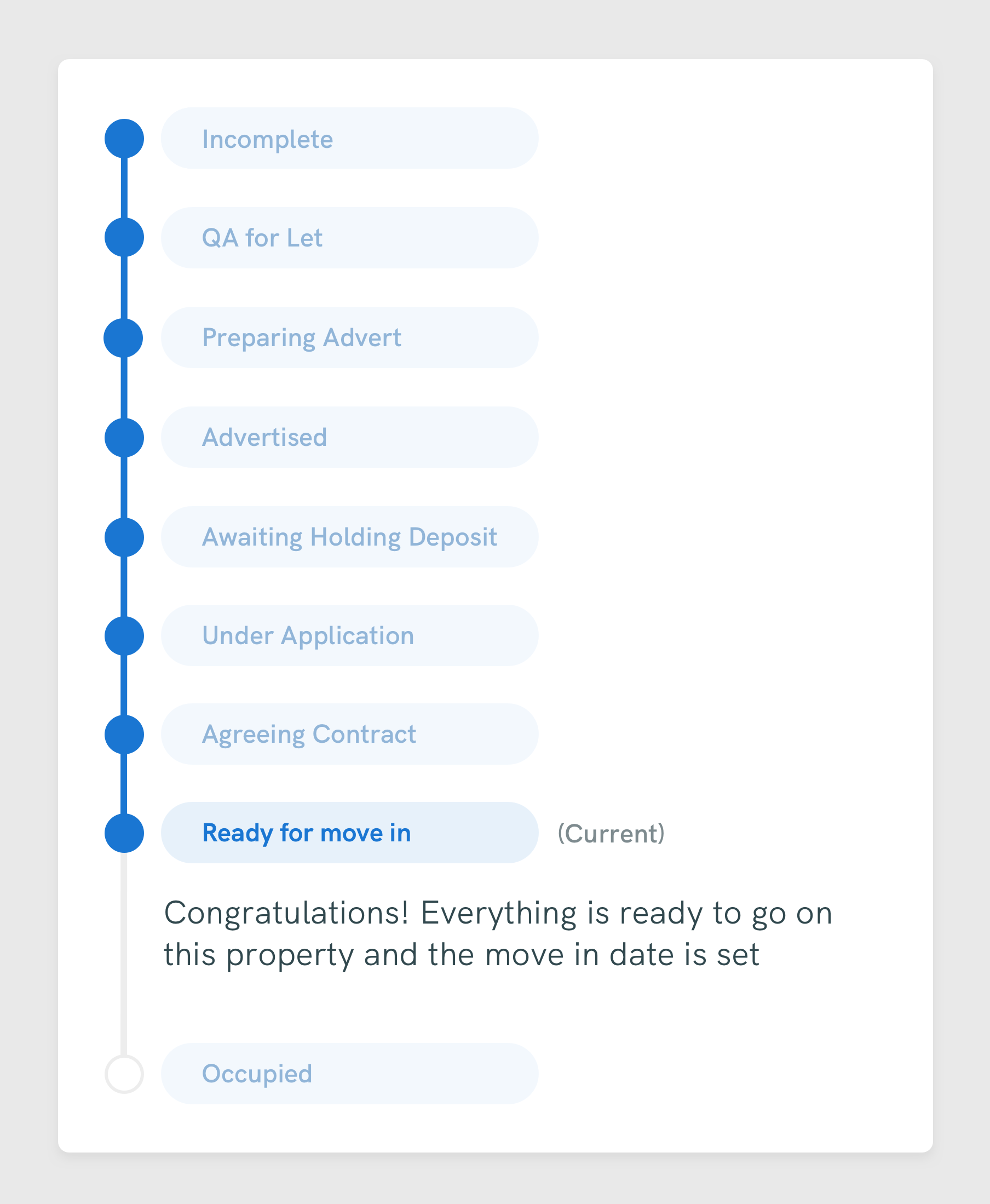Select the highlighted Ready for move in pill
The height and width of the screenshot is (1204, 990).
[x=349, y=833]
